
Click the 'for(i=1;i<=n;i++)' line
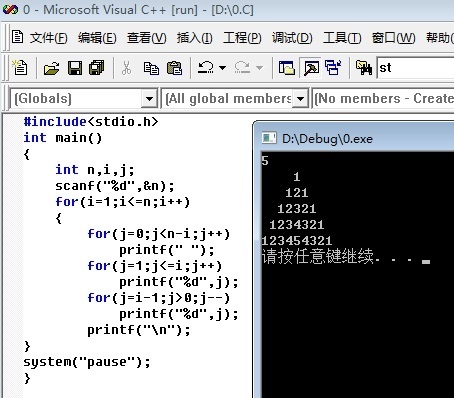click(x=123, y=202)
